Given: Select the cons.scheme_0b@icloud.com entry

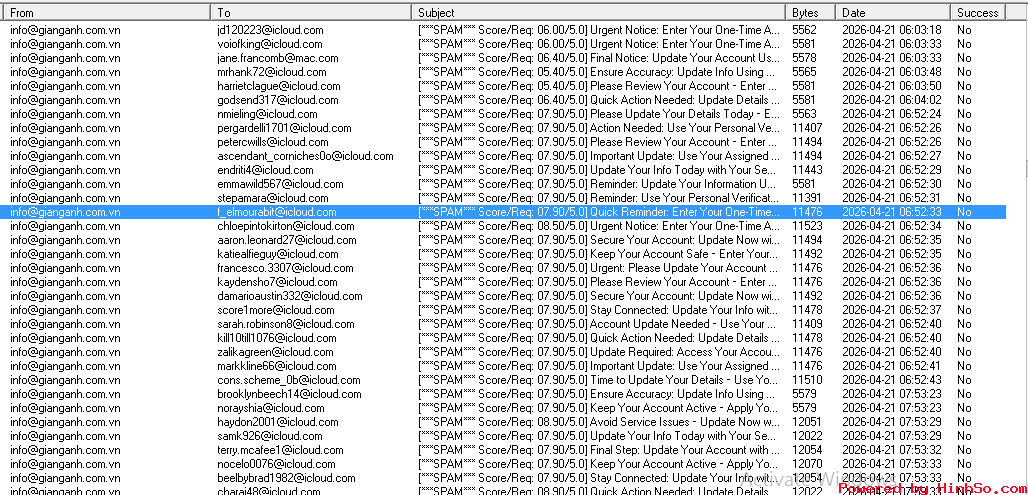Looking at the screenshot, I should point(288,380).
